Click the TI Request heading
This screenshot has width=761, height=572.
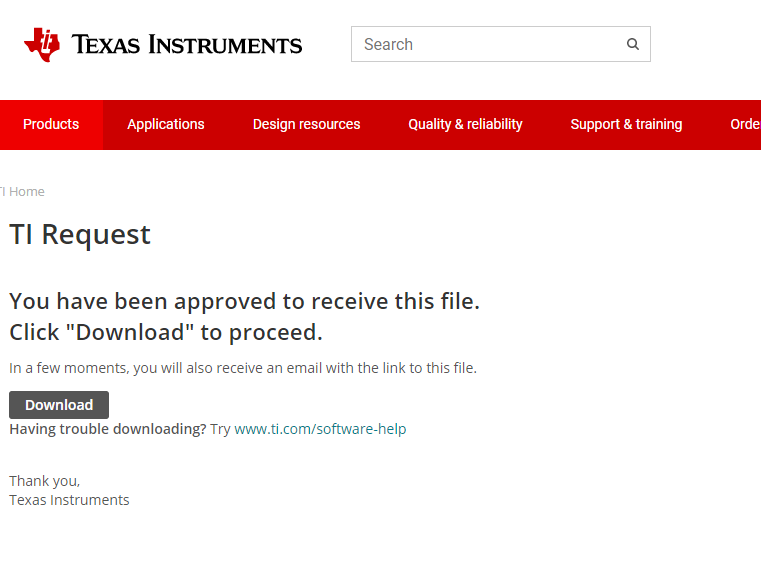point(80,234)
